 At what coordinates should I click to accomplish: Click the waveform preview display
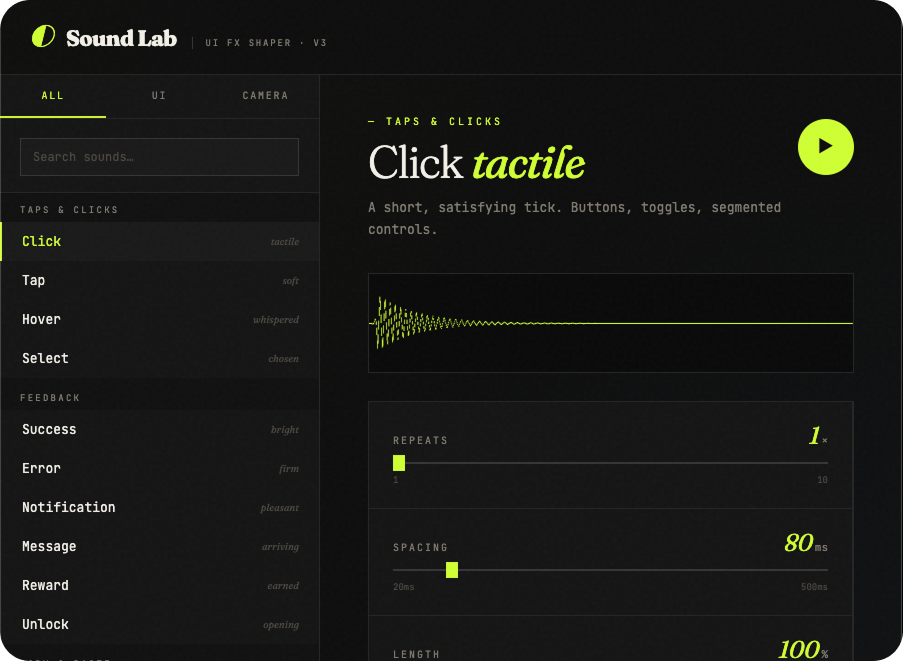(x=610, y=323)
